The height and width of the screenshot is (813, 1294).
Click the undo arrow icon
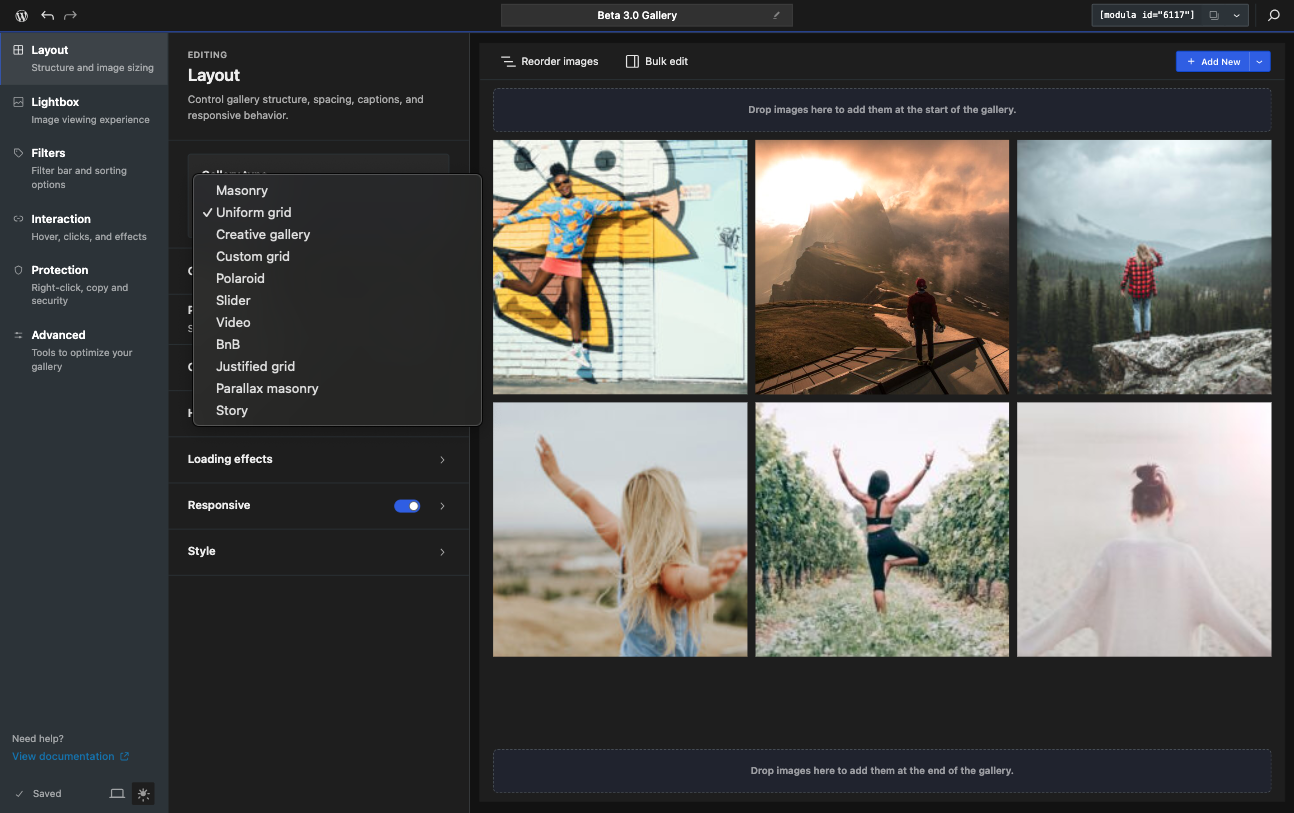[47, 16]
